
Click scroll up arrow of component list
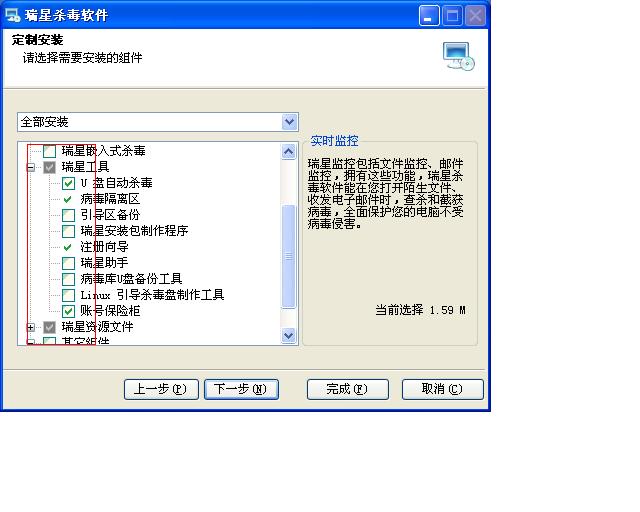[289, 152]
